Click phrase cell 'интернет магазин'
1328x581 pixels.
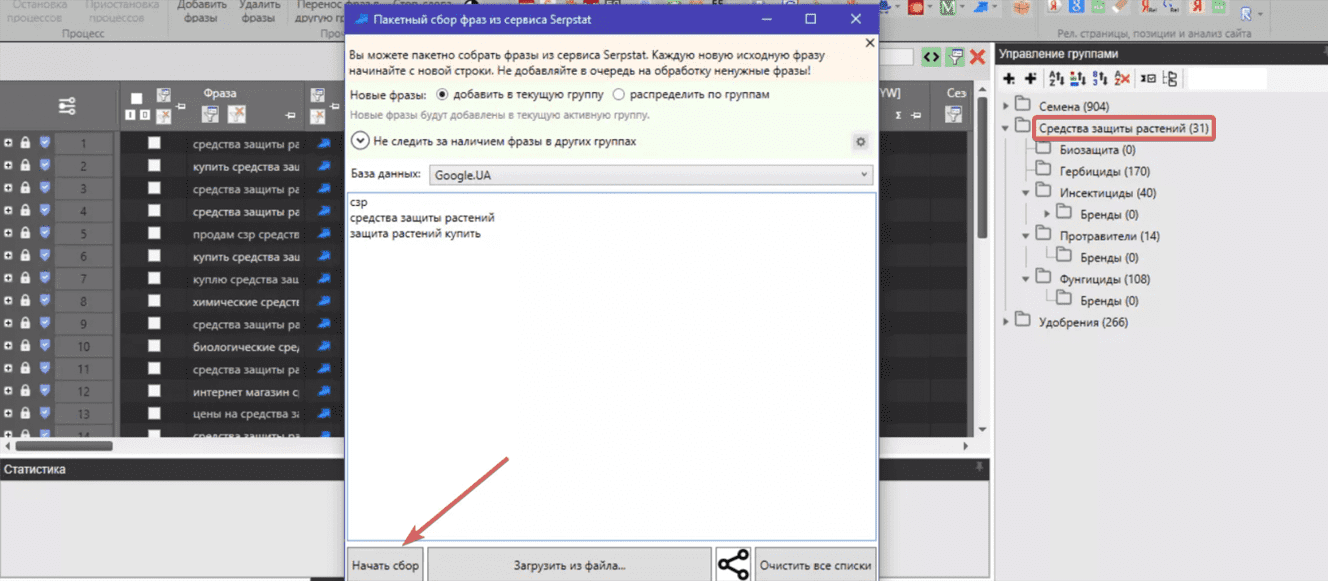246,391
